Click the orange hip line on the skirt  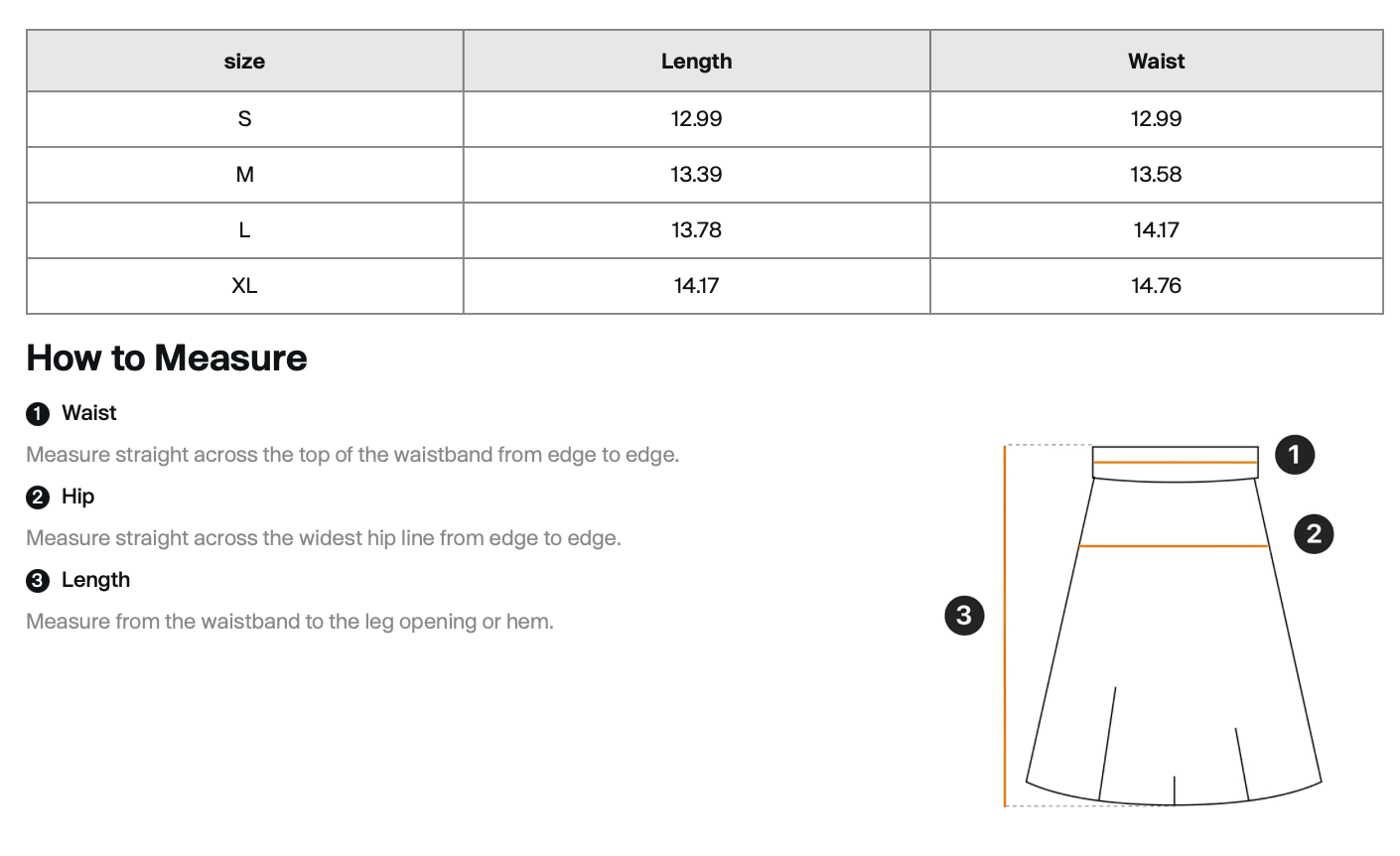1174,546
